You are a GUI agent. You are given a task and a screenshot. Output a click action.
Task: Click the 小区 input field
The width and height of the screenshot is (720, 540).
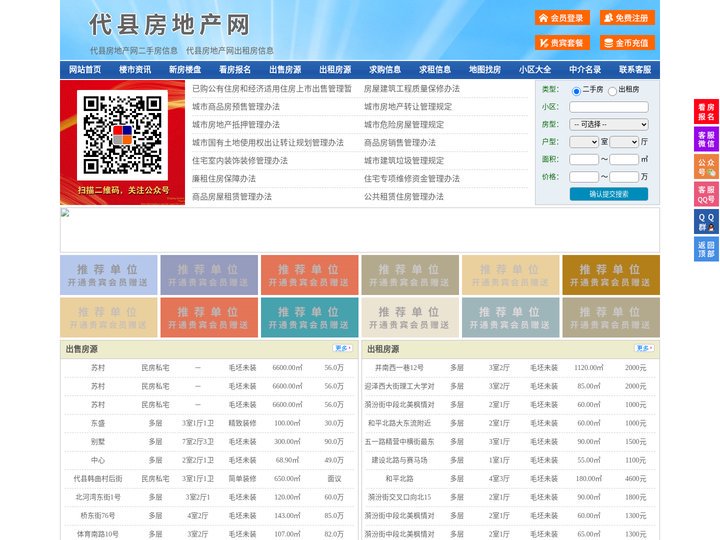609,107
